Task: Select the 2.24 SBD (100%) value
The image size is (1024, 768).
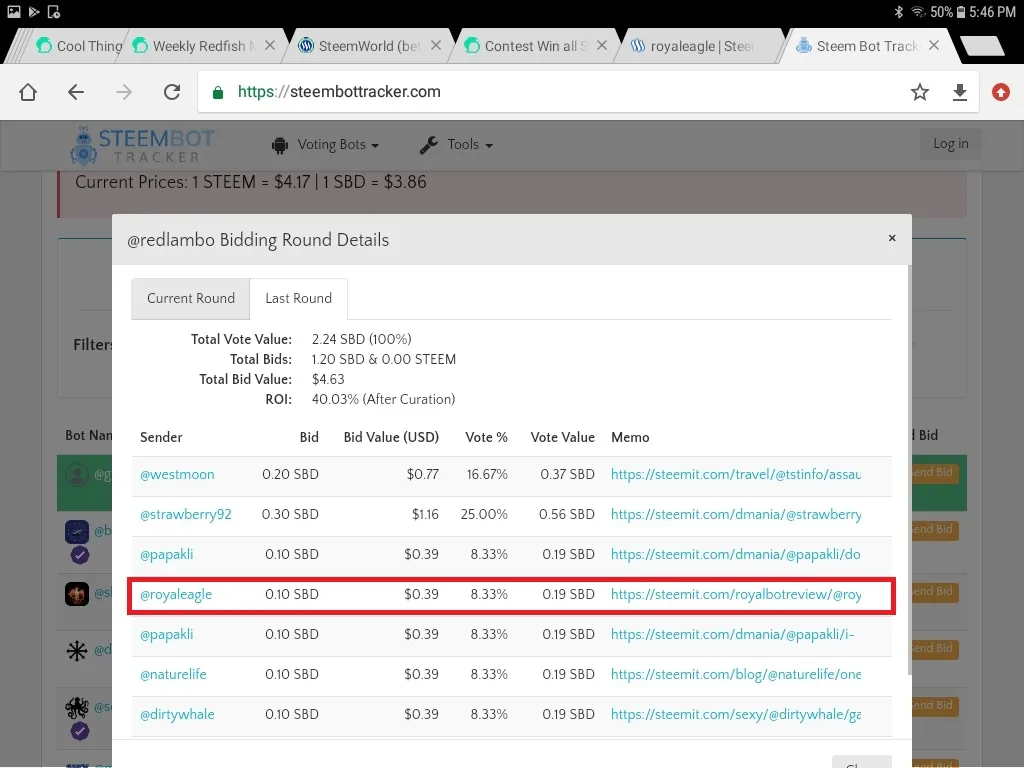Action: (362, 340)
